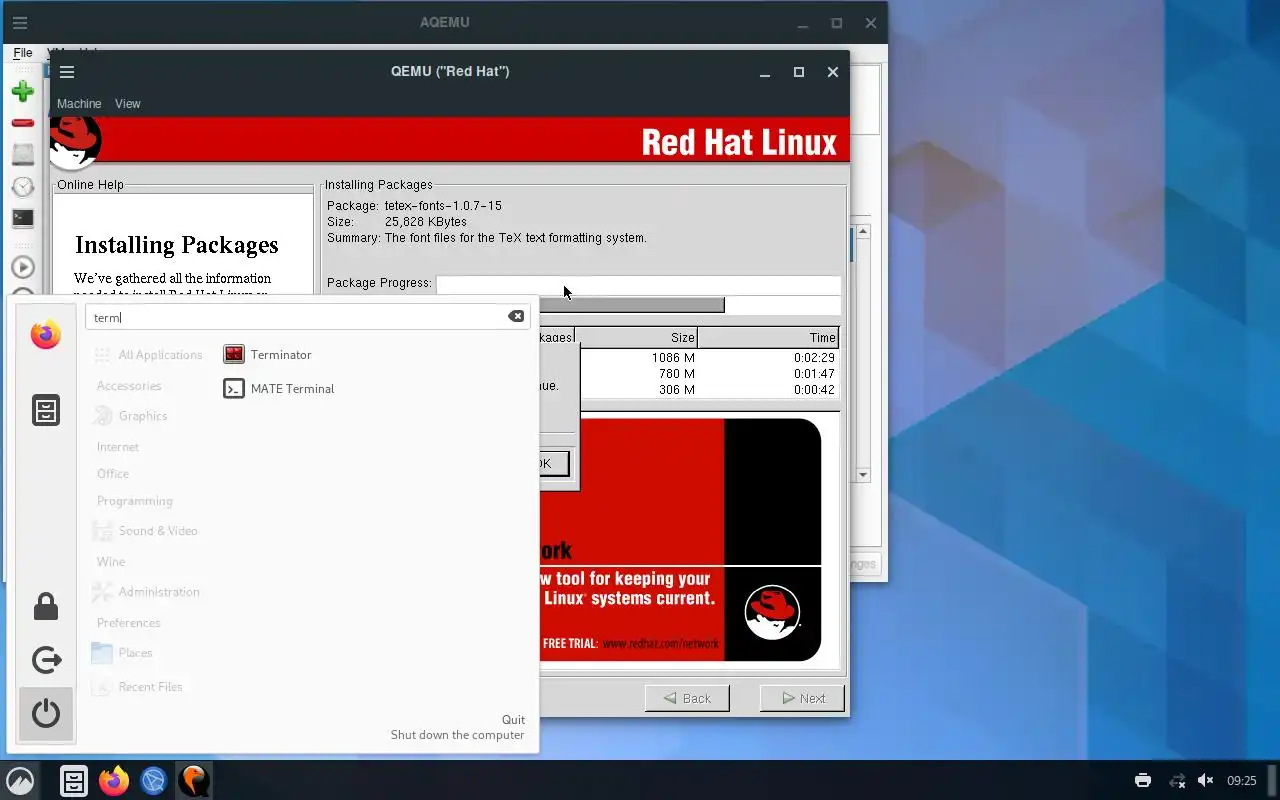Screen dimensions: 1280x800
Task: Click the Next button in installer
Action: [x=802, y=698]
